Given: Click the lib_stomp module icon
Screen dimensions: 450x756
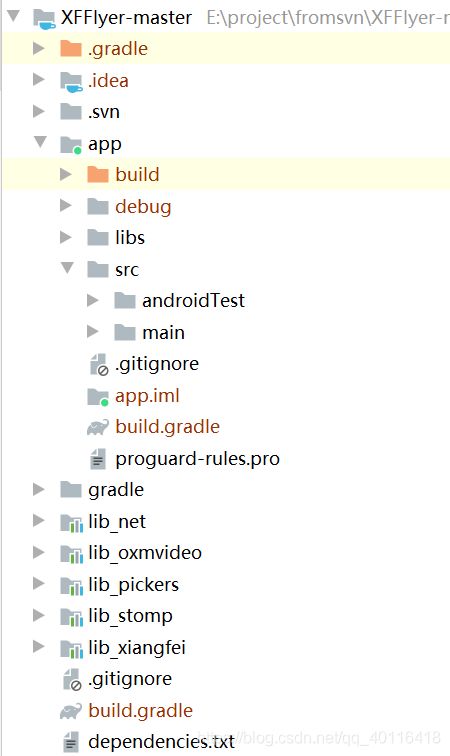Looking at the screenshot, I should (x=71, y=617).
